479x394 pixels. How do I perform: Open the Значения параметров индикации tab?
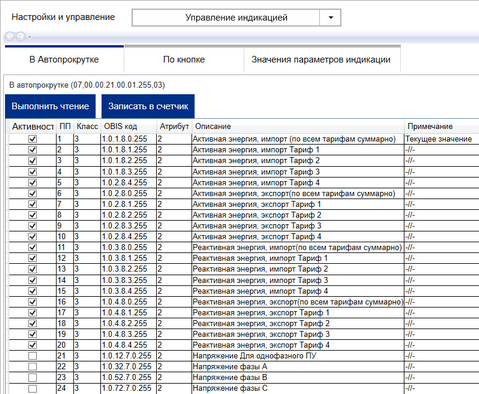point(321,59)
